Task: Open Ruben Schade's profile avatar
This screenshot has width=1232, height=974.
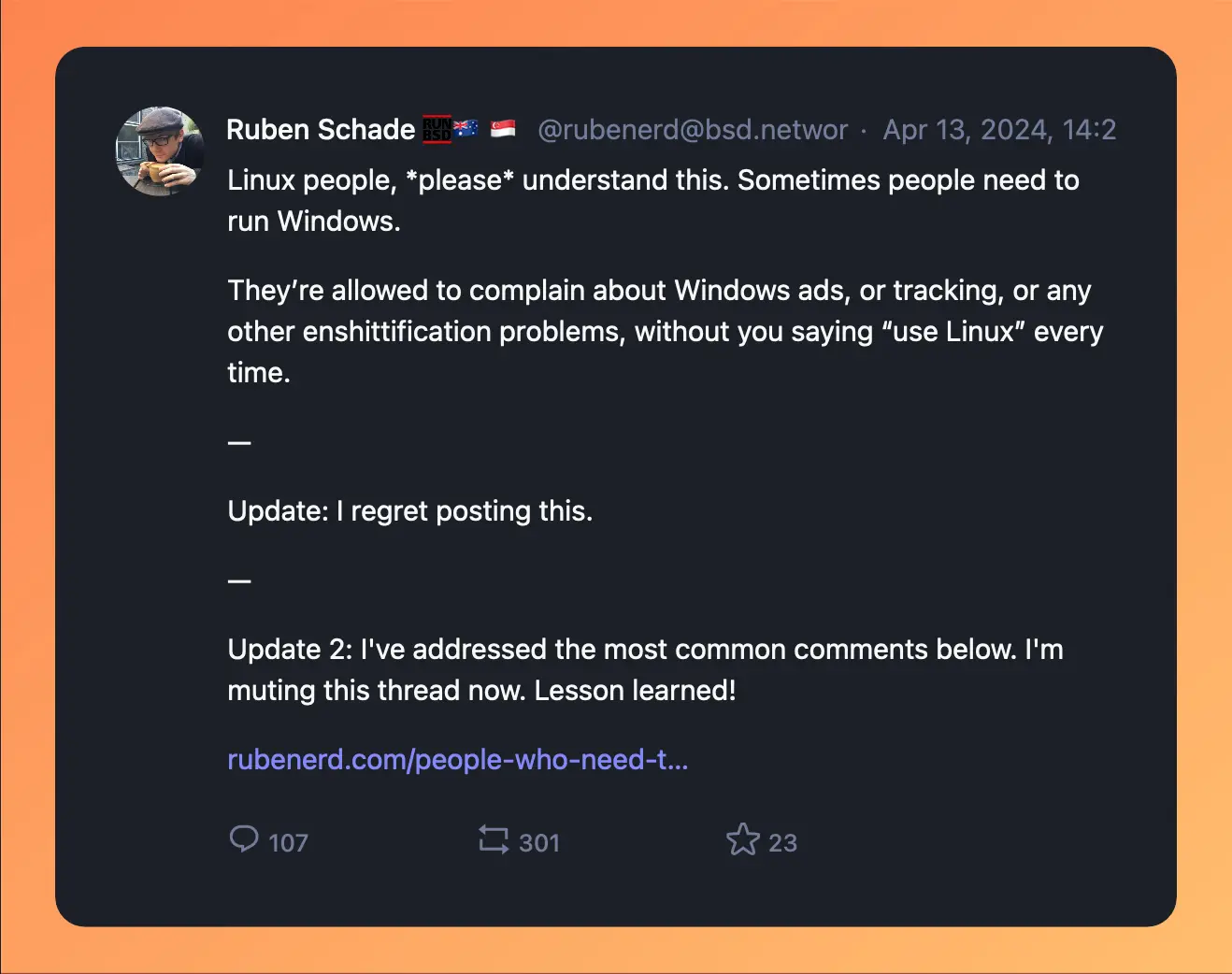Action: (x=160, y=150)
